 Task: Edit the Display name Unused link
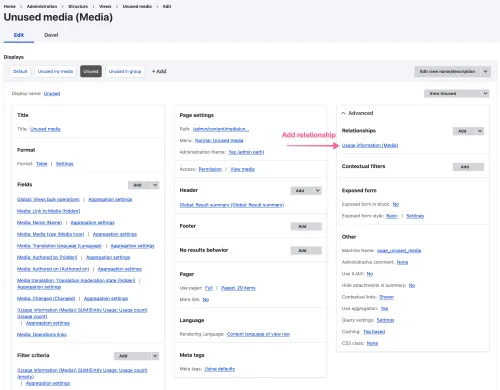click(52, 93)
